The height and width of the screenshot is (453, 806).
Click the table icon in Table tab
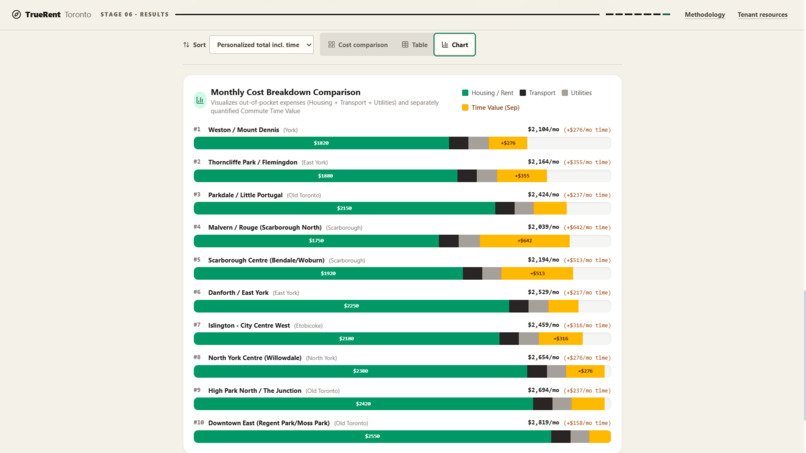tap(405, 45)
